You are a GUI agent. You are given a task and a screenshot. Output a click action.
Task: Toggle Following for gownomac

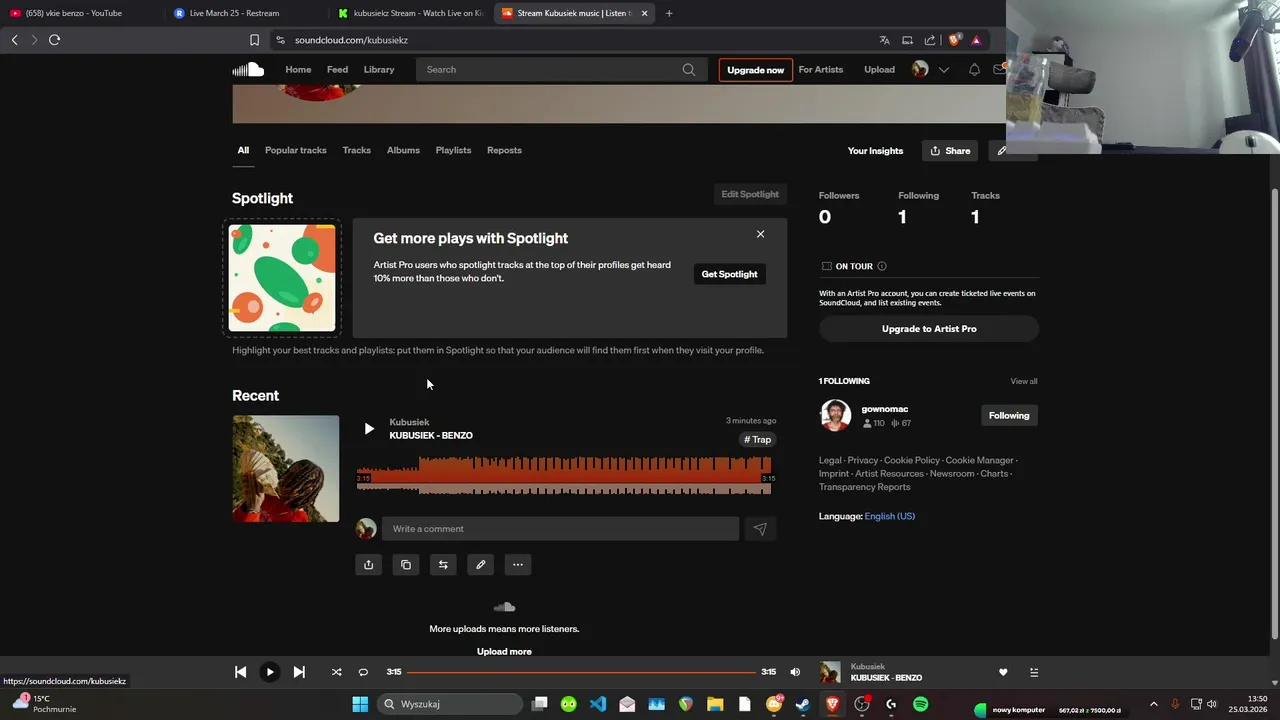point(1008,415)
